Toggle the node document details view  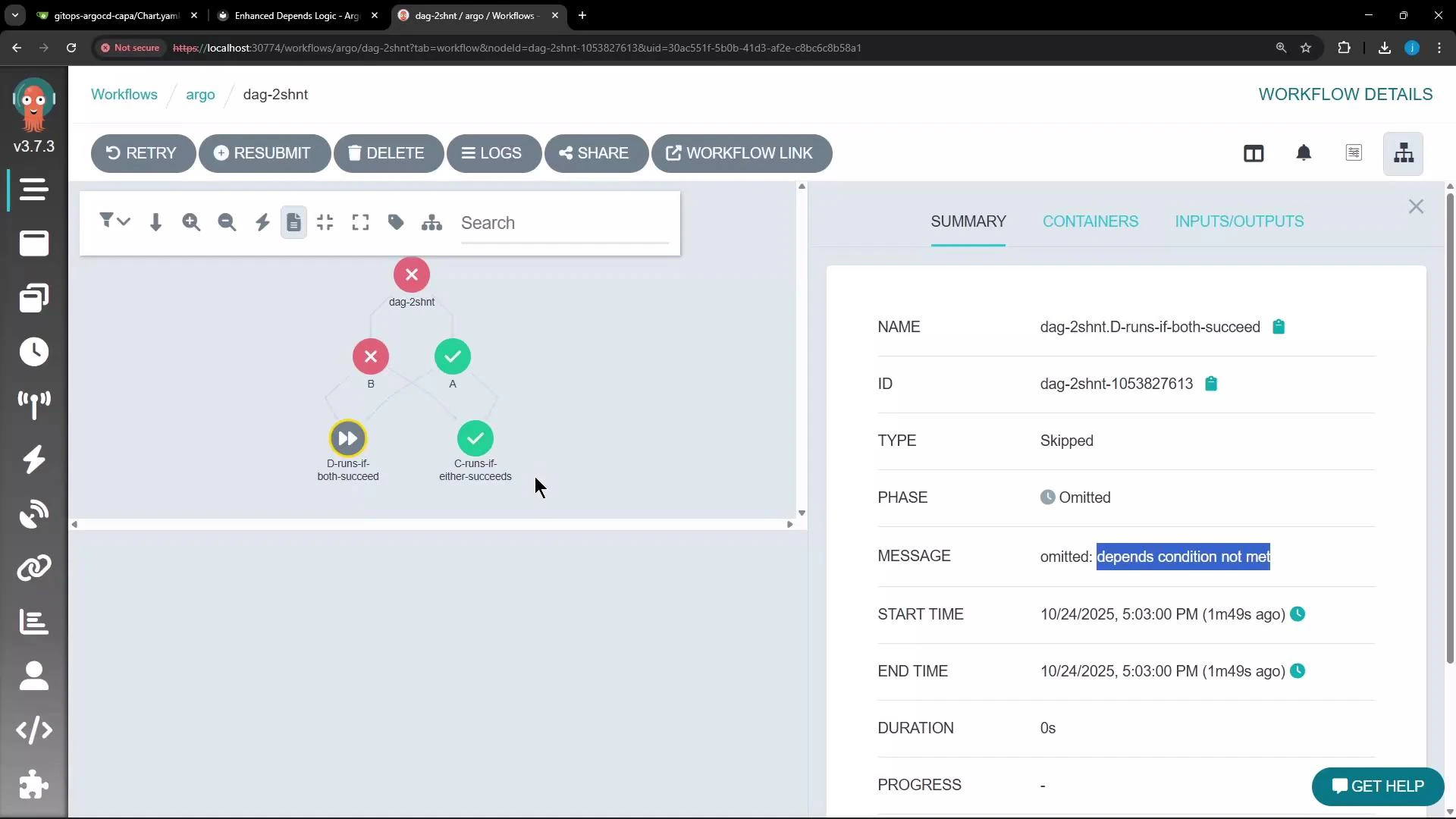pyautogui.click(x=294, y=222)
